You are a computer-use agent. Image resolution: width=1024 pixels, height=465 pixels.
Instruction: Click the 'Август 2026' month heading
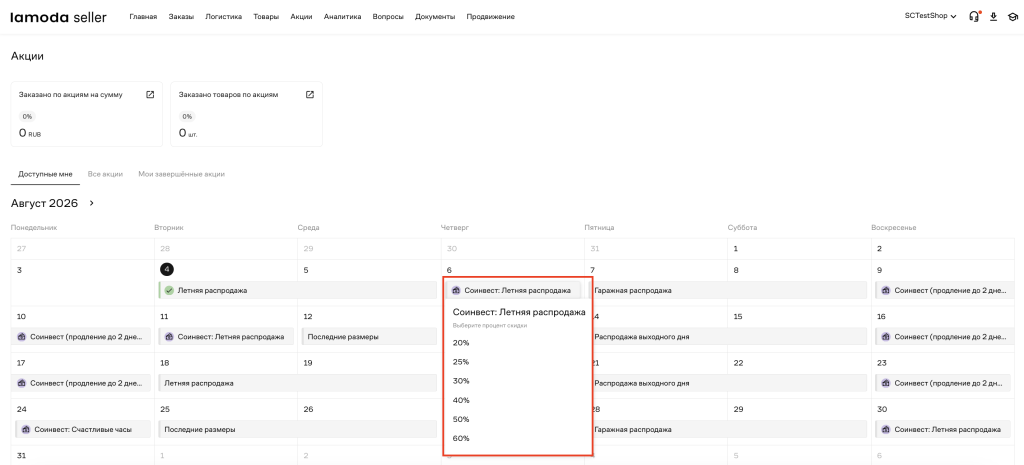pyautogui.click(x=44, y=204)
